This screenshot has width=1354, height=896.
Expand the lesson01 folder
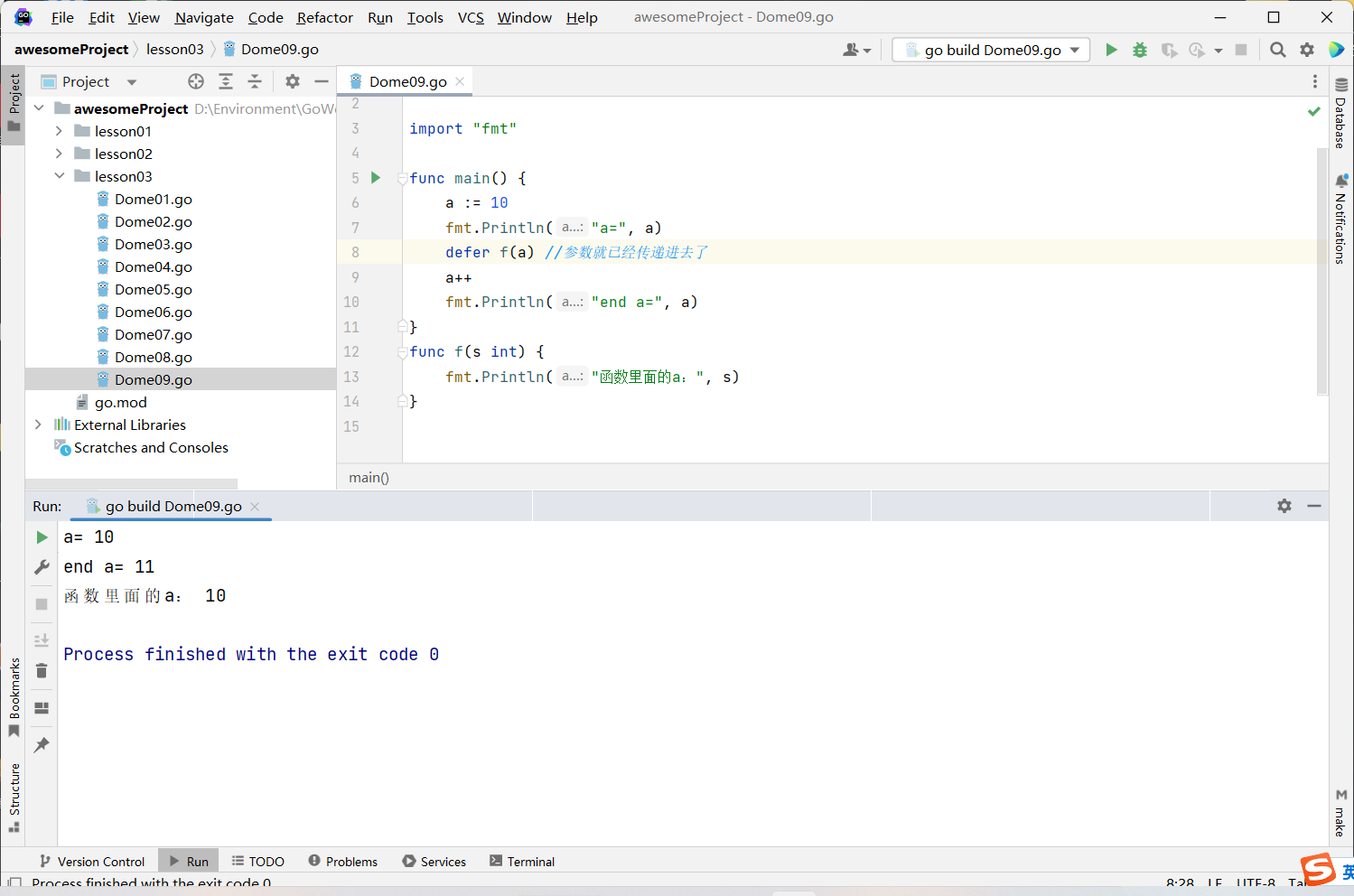pyautogui.click(x=60, y=131)
